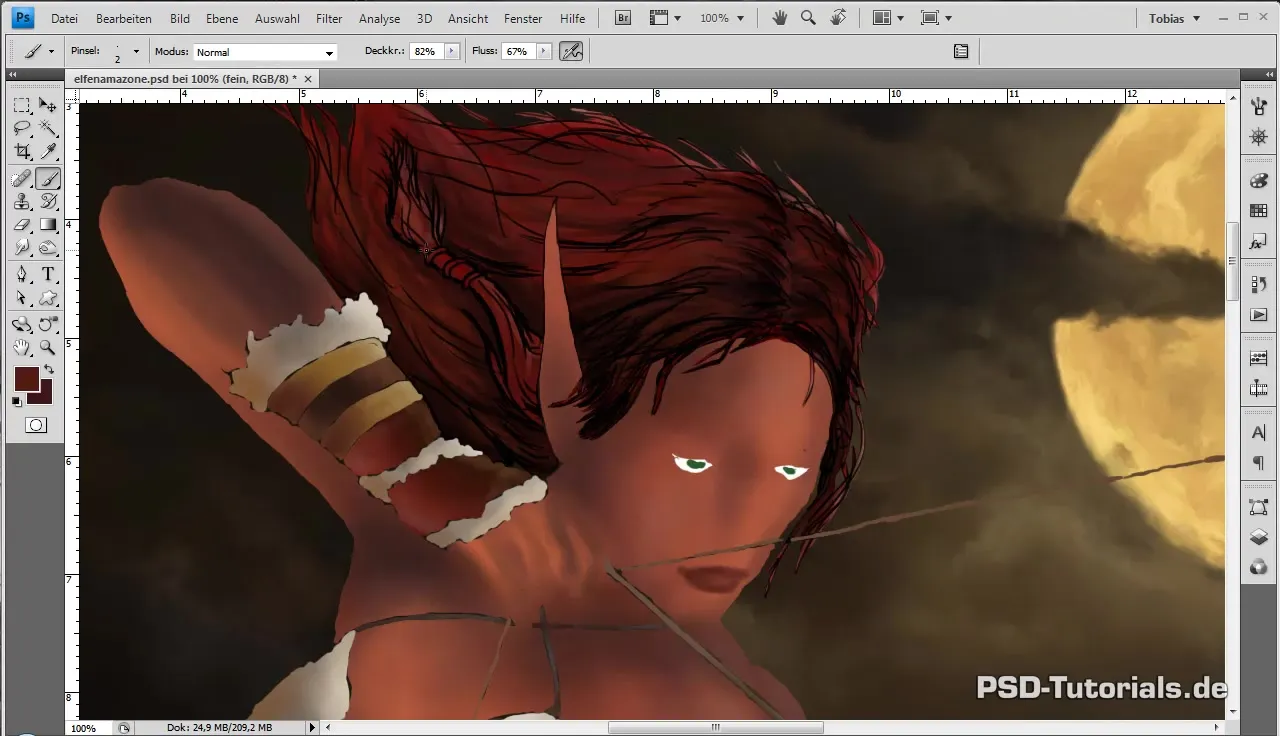Open the Character panel icon
This screenshot has width=1280, height=736.
(x=1259, y=433)
